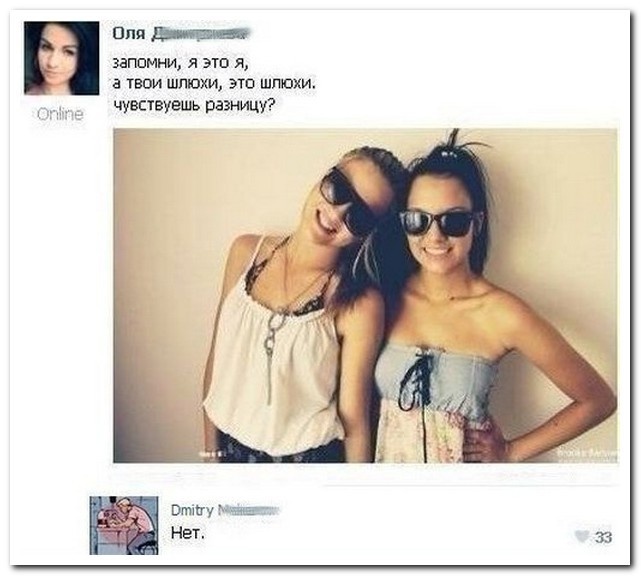Click the Online status label
The width and height of the screenshot is (641, 576).
[60, 114]
